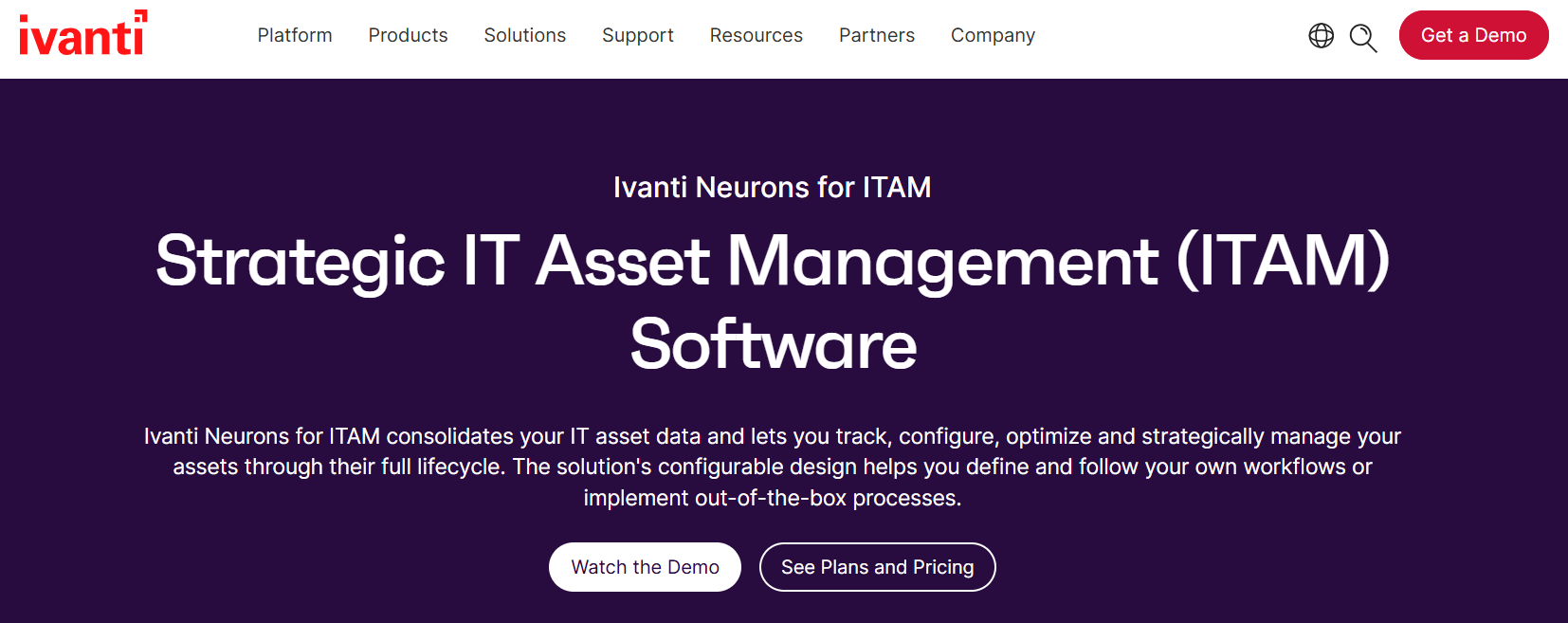
Task: Open the Solutions menu
Action: point(524,35)
